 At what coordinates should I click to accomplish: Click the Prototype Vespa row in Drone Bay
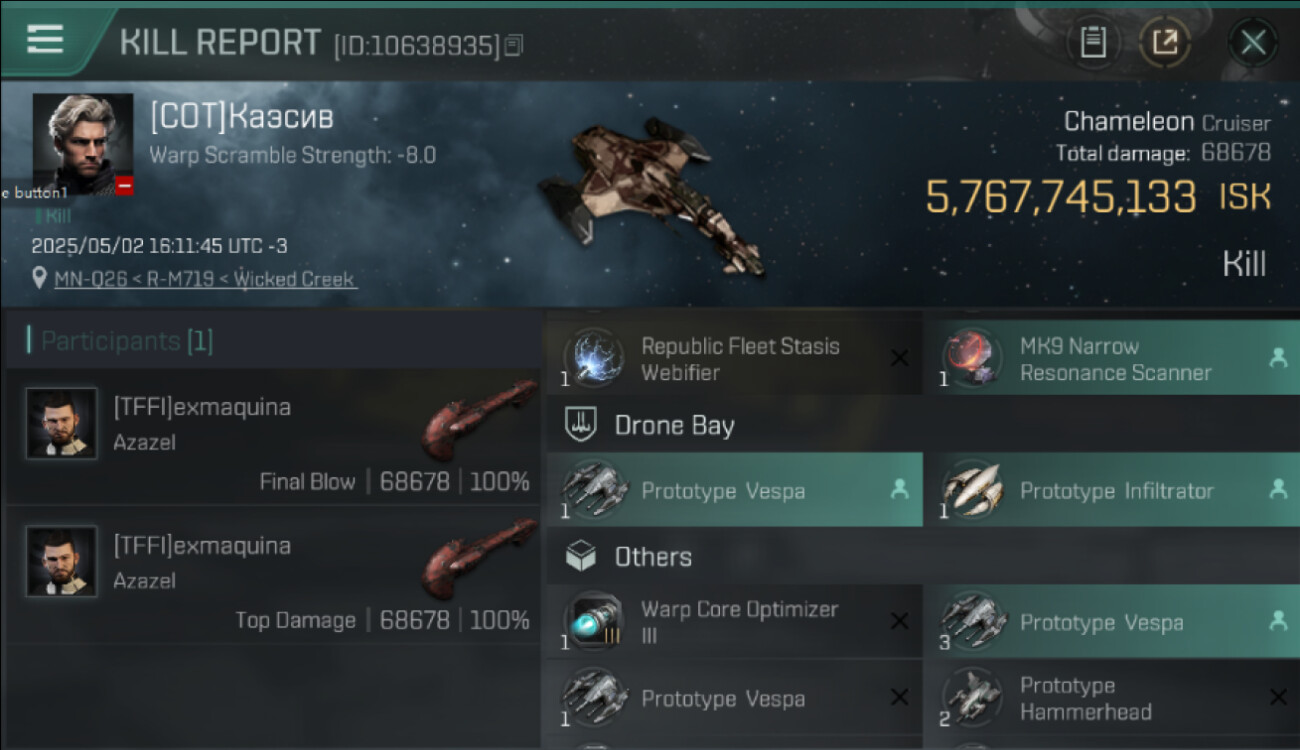pos(734,490)
